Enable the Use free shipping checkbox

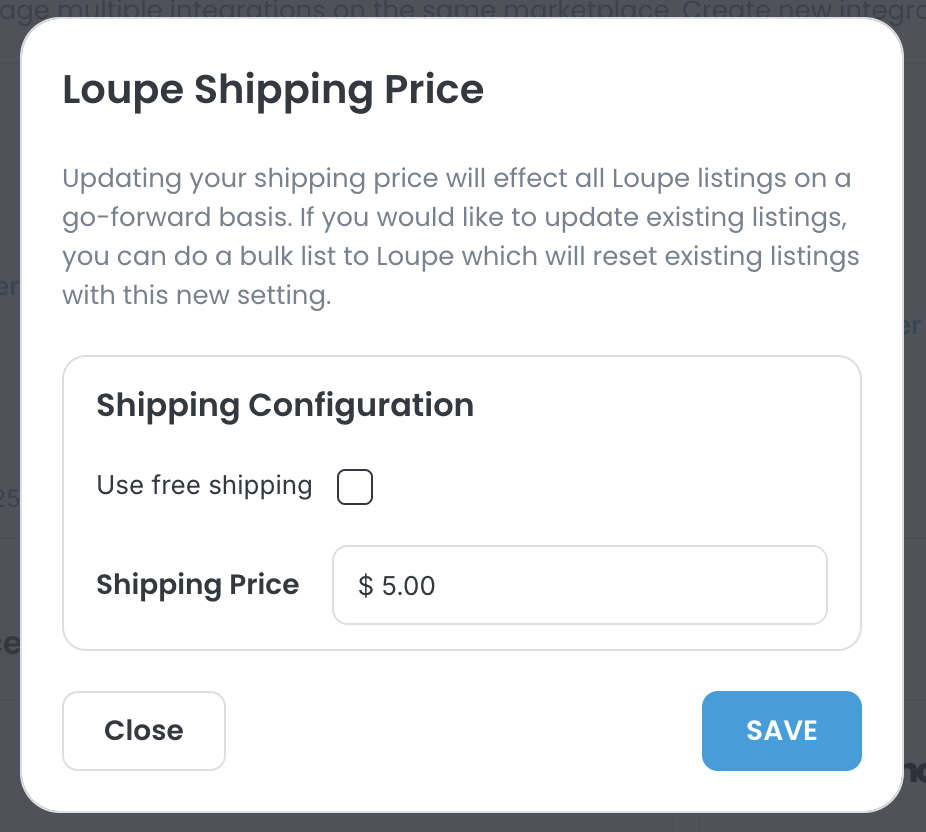click(355, 488)
